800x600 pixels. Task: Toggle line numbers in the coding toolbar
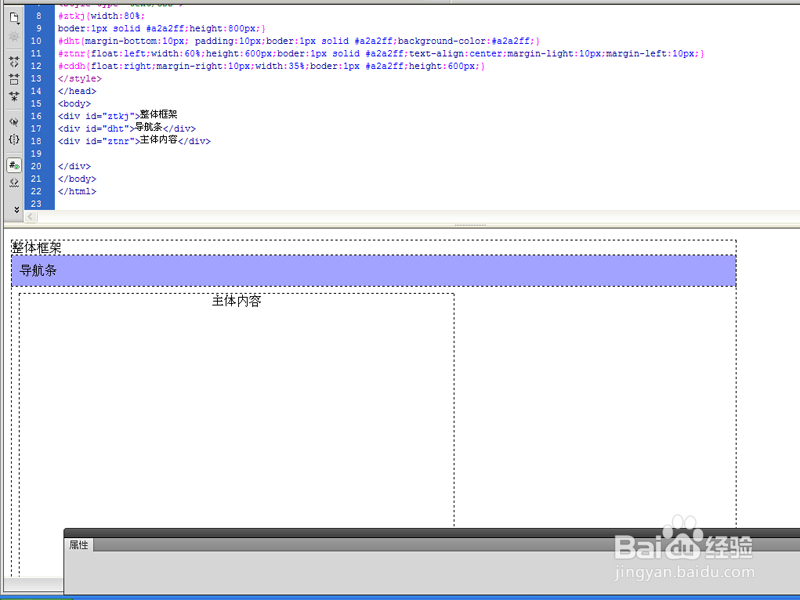click(14, 165)
